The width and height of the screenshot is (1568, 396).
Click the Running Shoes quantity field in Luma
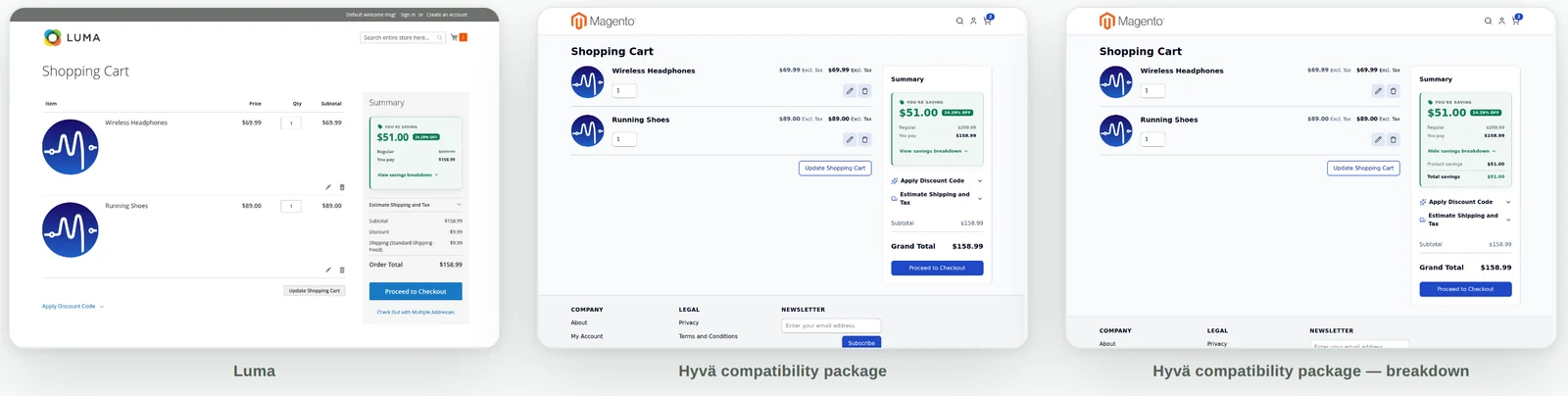coord(291,206)
